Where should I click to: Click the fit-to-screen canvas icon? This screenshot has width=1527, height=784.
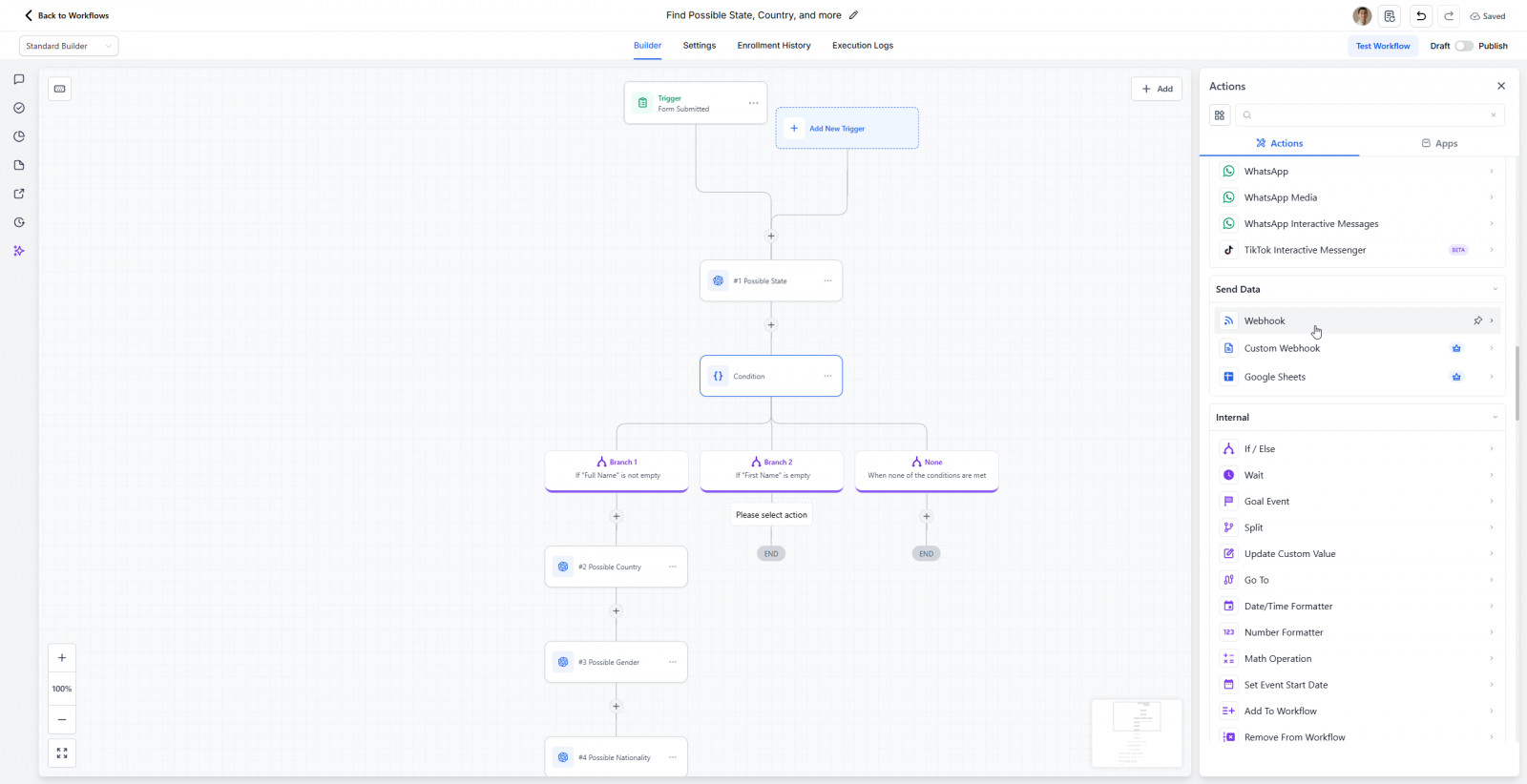tap(62, 753)
